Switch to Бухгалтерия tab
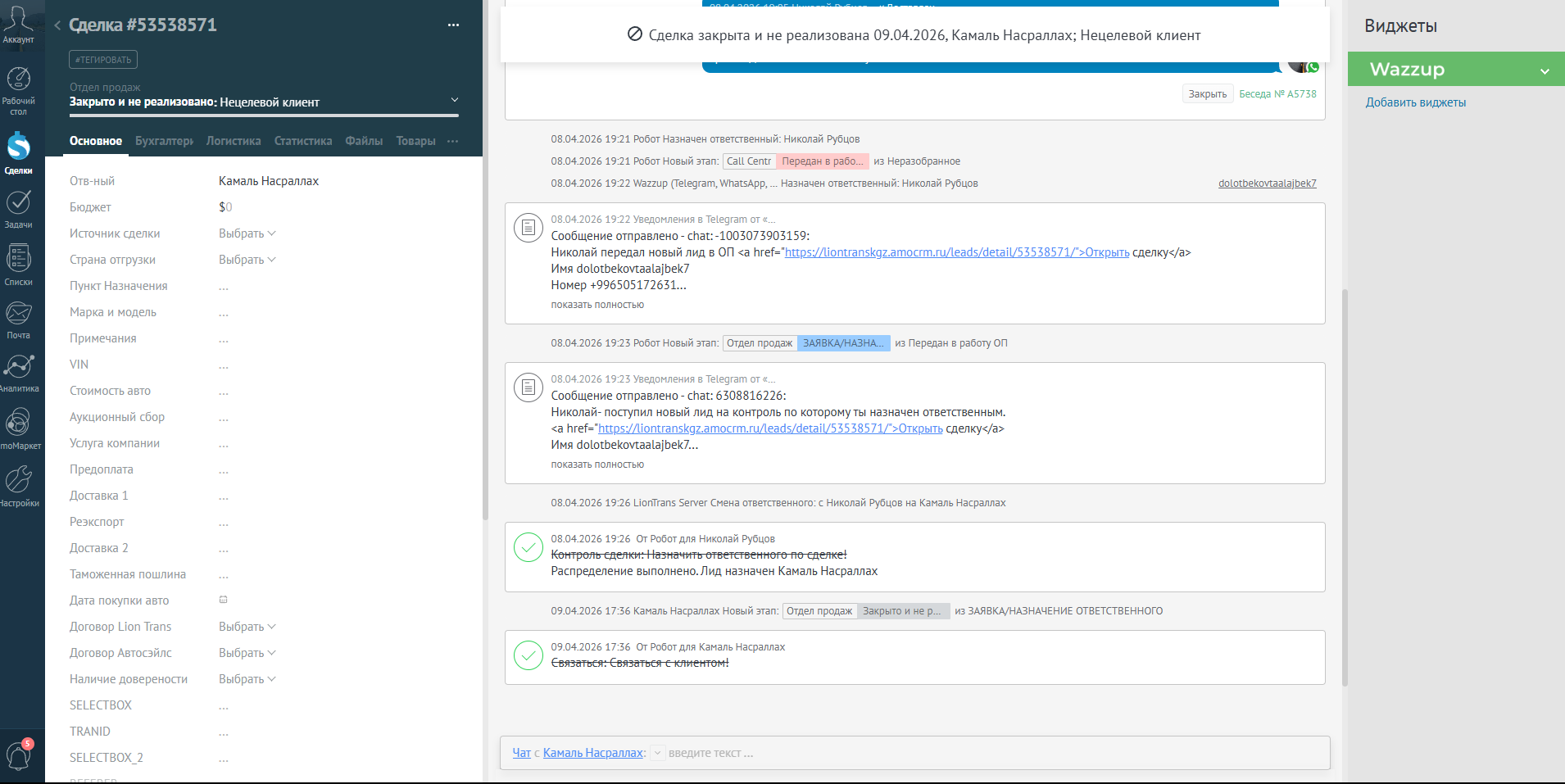The height and width of the screenshot is (784, 1565). click(164, 141)
